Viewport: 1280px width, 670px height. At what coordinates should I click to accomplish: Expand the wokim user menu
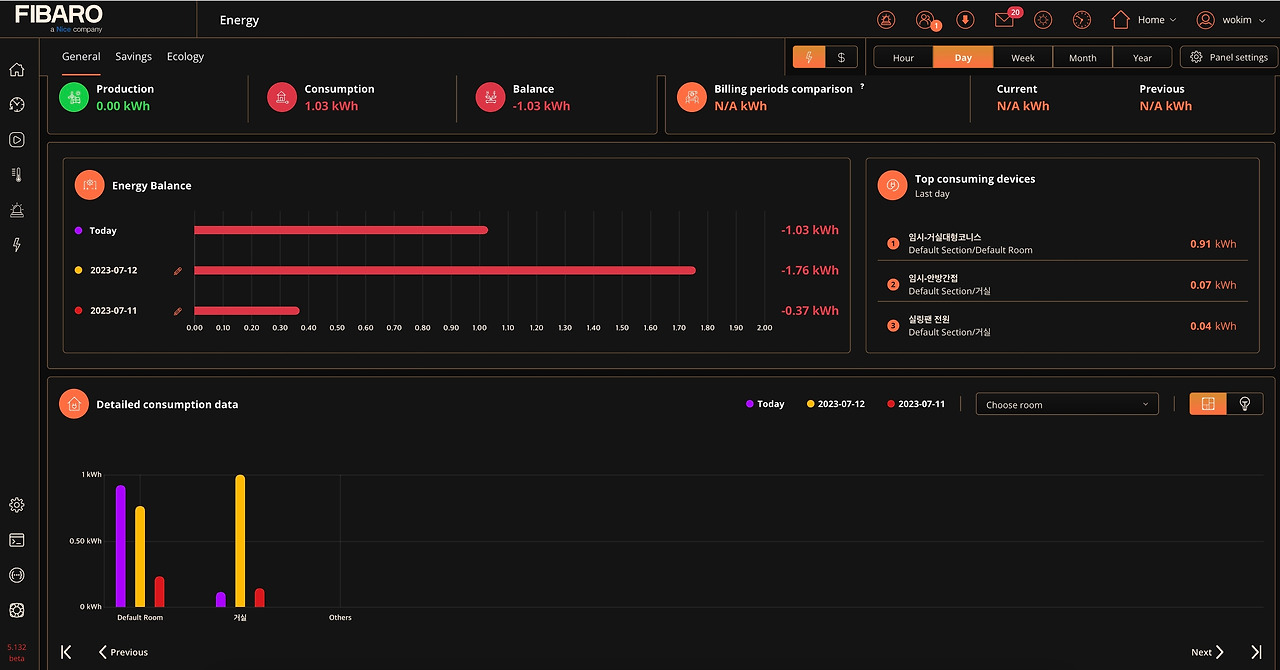[x=1231, y=20]
